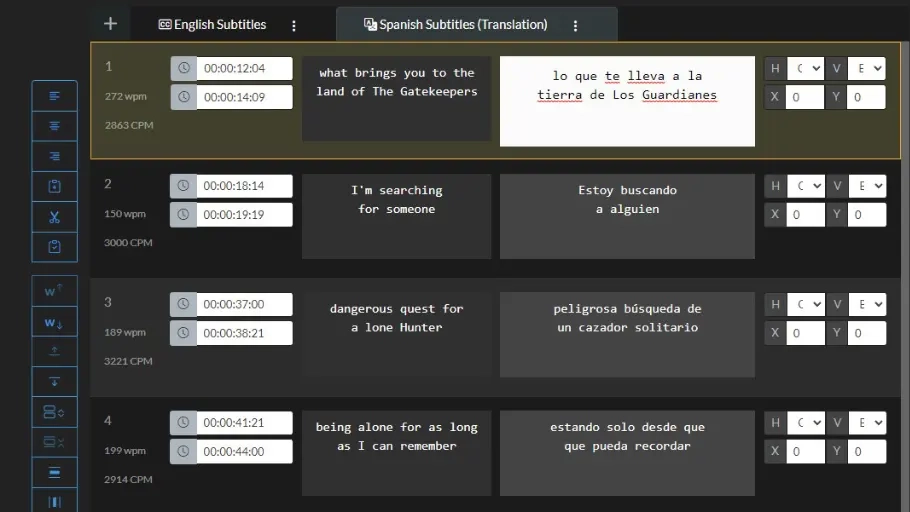
Task: Click clock icon beside 00:00:41:21
Action: (x=183, y=423)
